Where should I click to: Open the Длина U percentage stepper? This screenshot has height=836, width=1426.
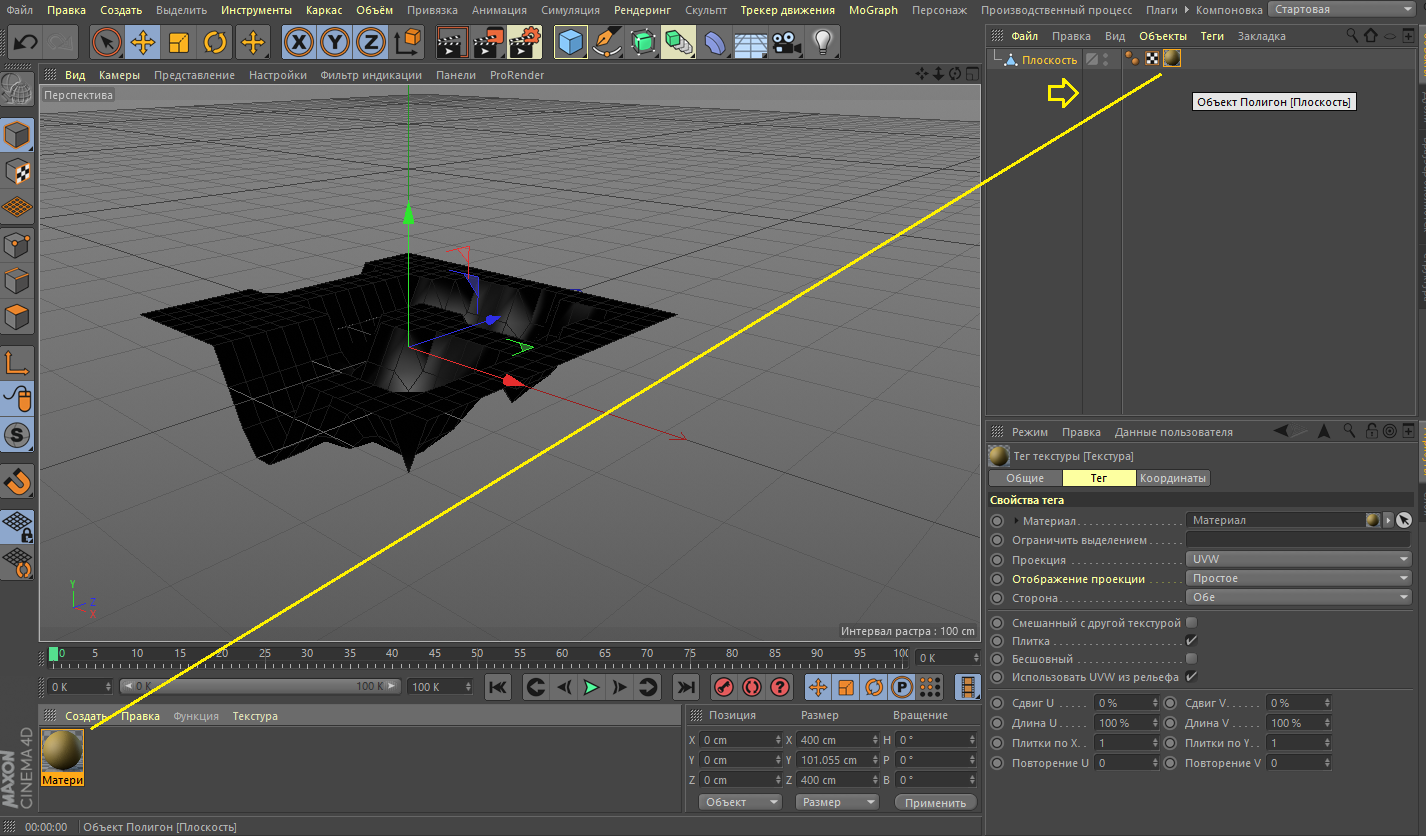coord(1156,723)
